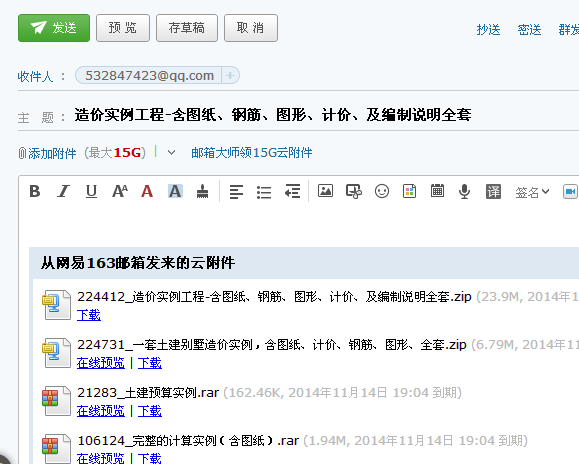Click 在线预览 for 21283_土建预算实例.rar
This screenshot has height=464, width=579.
(101, 411)
